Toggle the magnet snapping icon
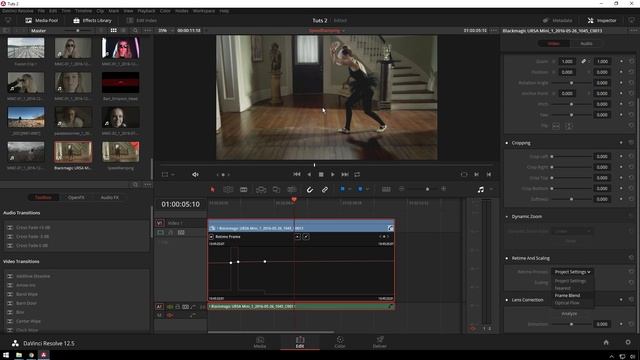The width and height of the screenshot is (640, 360). point(310,189)
